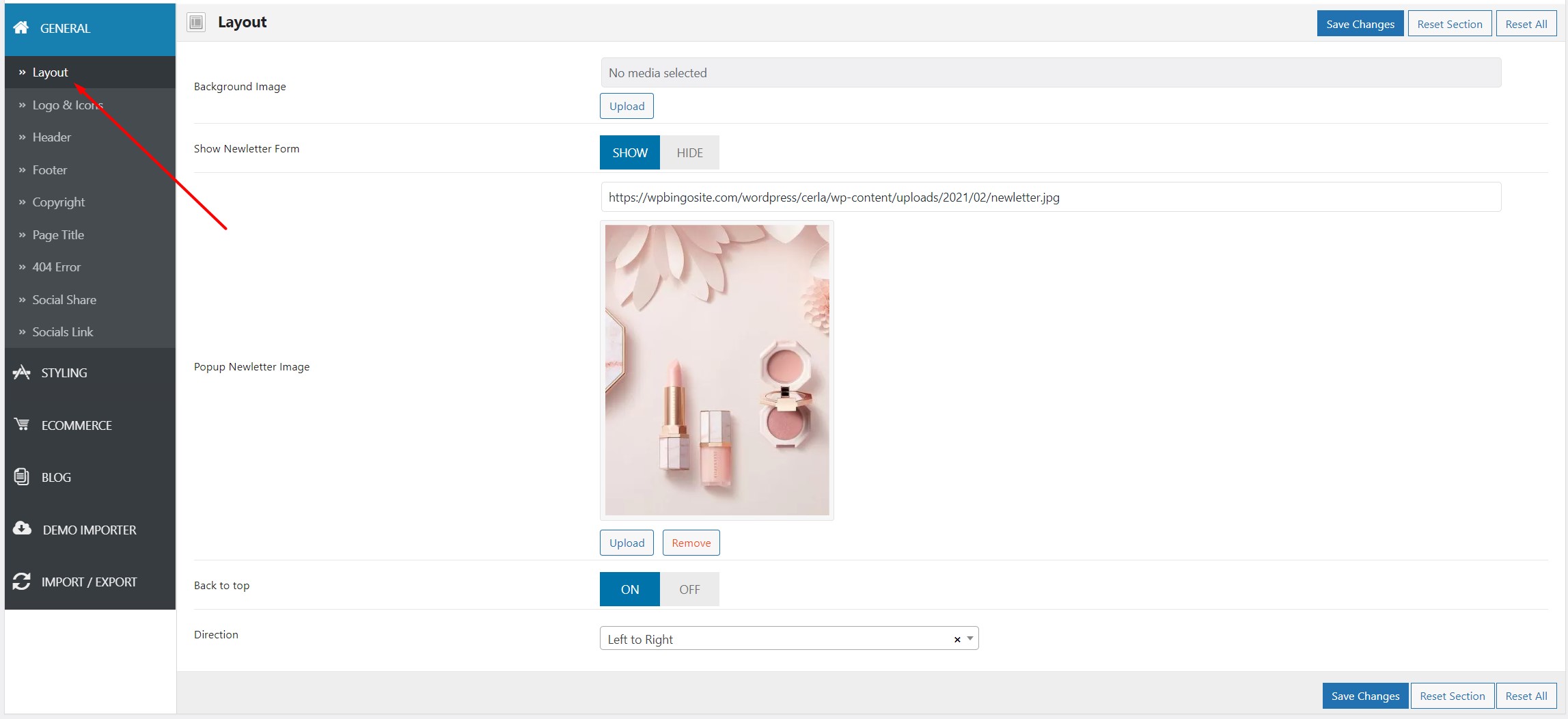
Task: Click the Blog document icon
Action: pos(22,476)
